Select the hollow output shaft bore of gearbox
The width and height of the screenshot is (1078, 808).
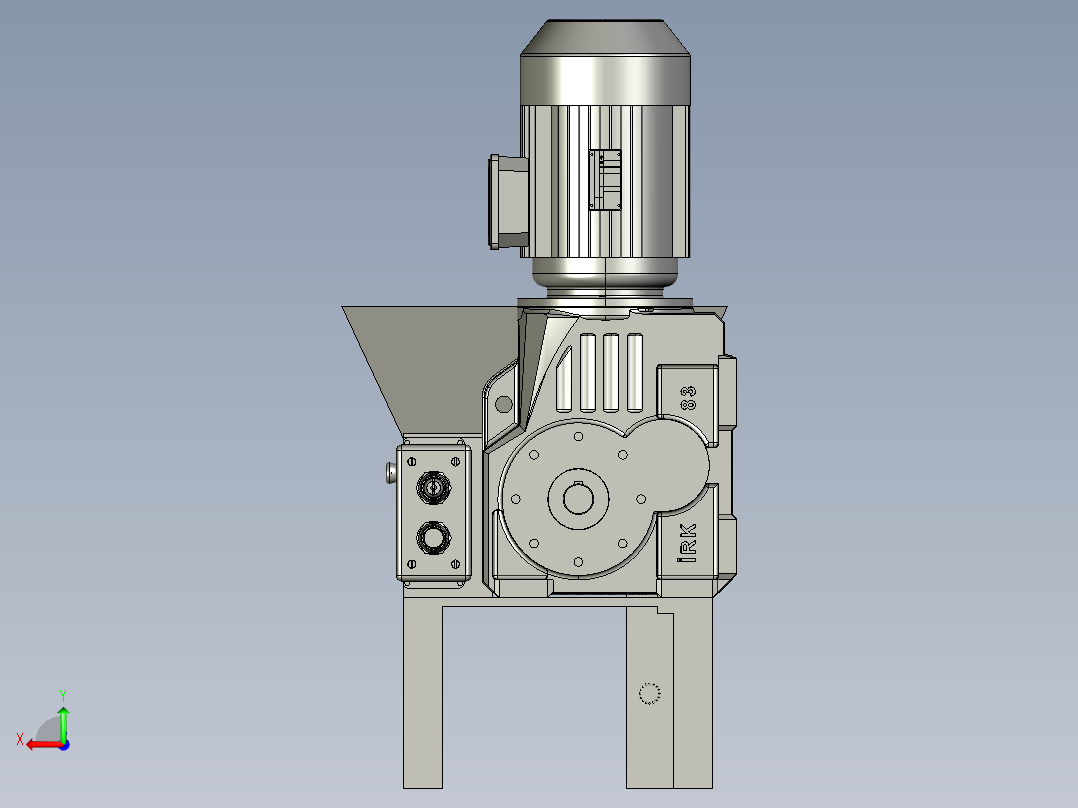pos(578,499)
